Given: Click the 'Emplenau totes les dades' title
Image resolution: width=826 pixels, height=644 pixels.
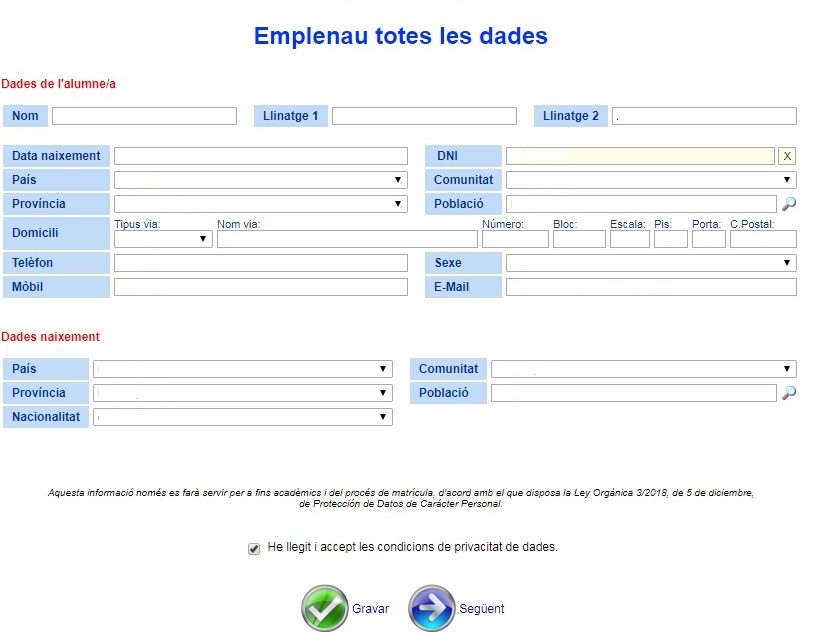Looking at the screenshot, I should point(401,36).
